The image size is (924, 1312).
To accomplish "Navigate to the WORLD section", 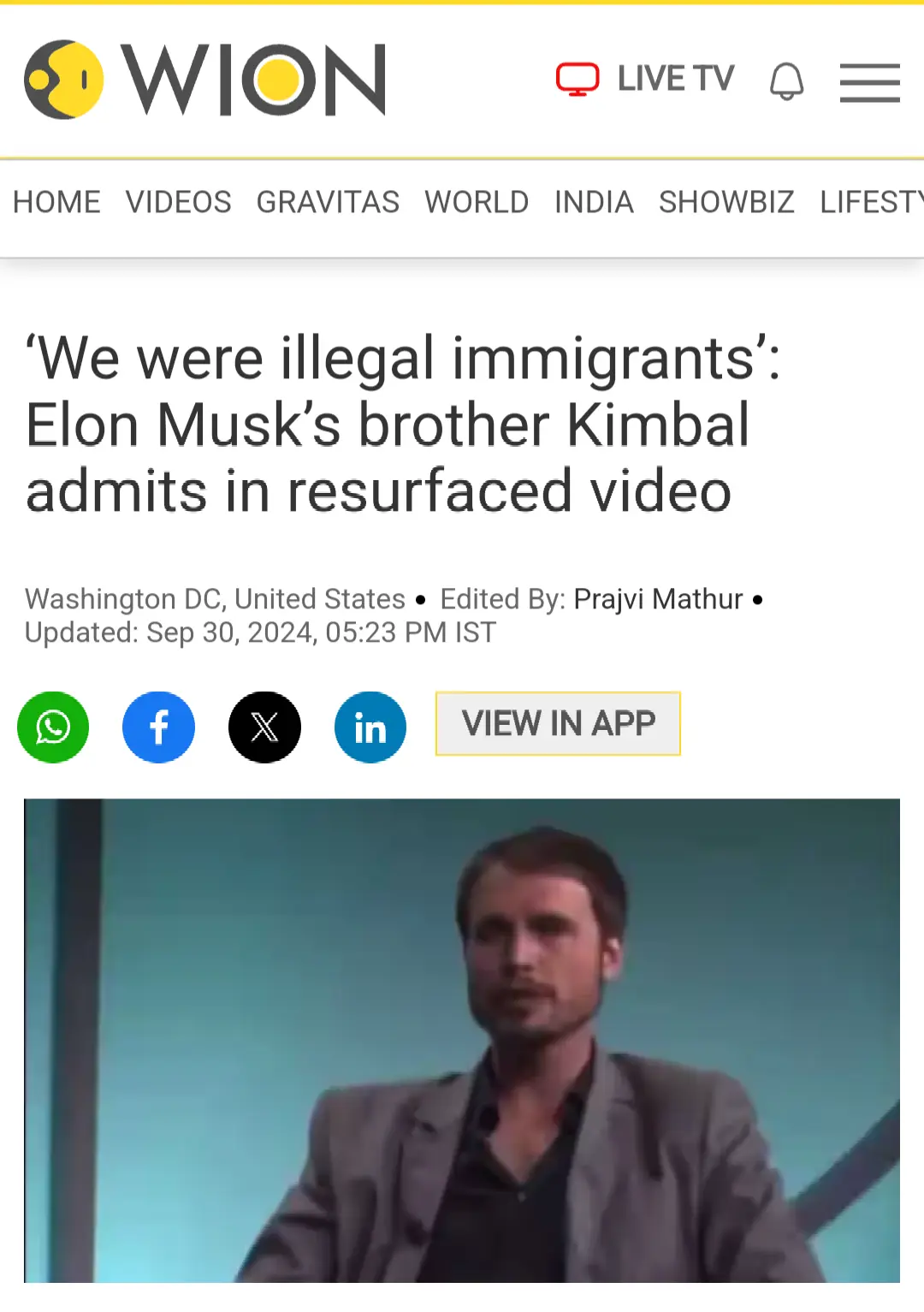I will click(x=477, y=203).
